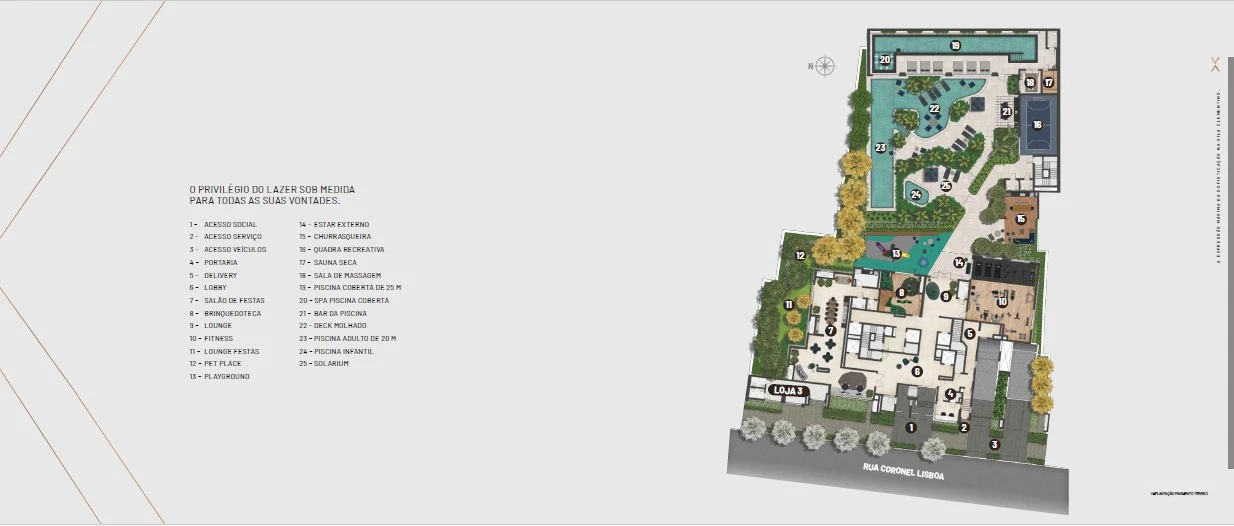Image resolution: width=1234 pixels, height=526 pixels.
Task: Click the Rua Coronel Lisboa street label
Action: (902, 475)
